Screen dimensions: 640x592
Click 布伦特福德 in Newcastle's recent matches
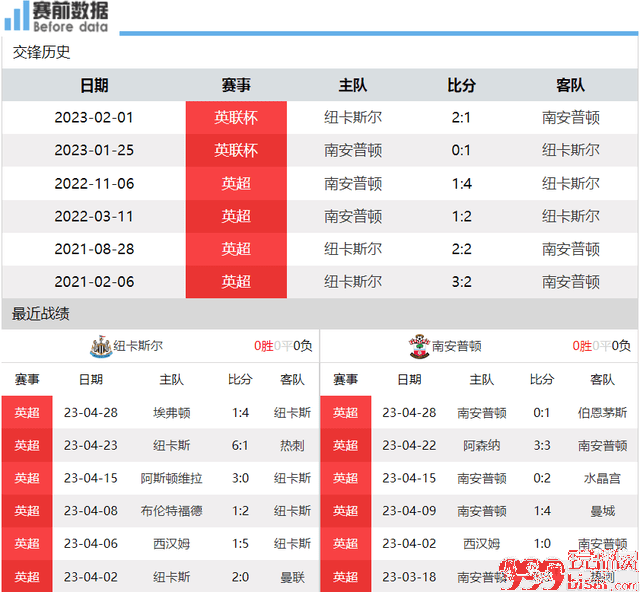(x=171, y=511)
